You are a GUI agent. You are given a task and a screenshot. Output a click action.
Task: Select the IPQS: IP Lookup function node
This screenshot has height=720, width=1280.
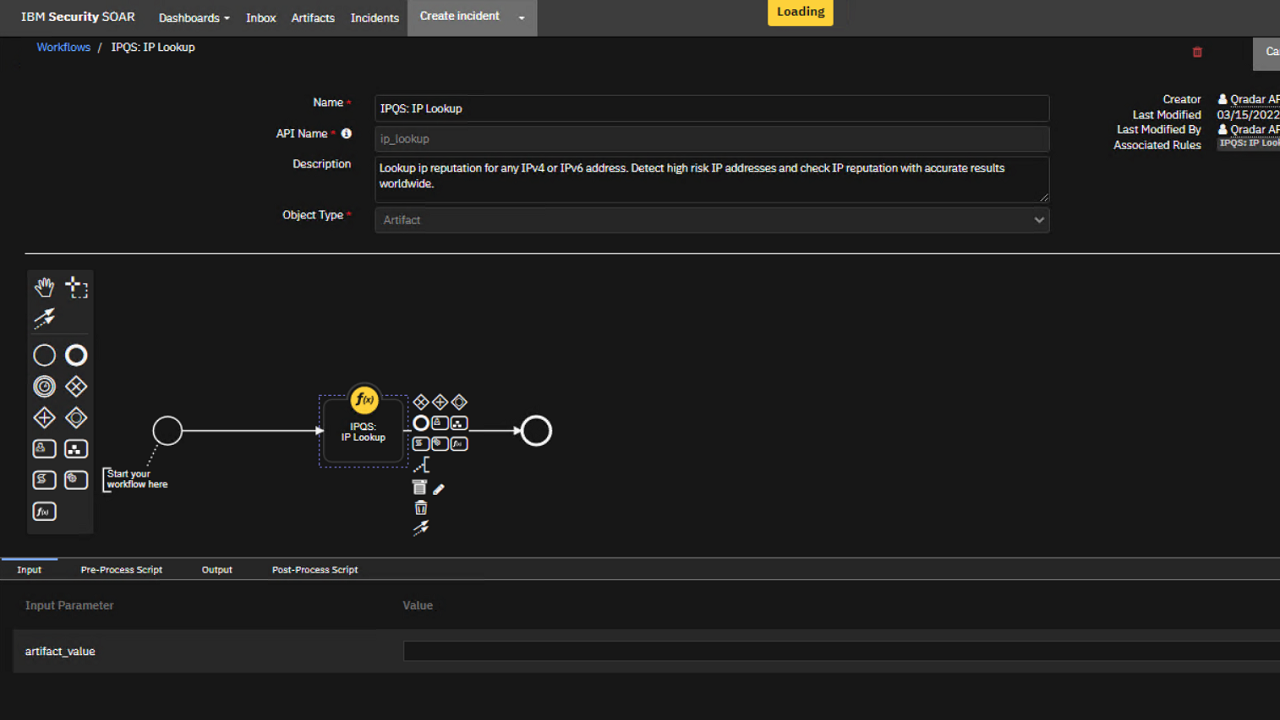363,432
